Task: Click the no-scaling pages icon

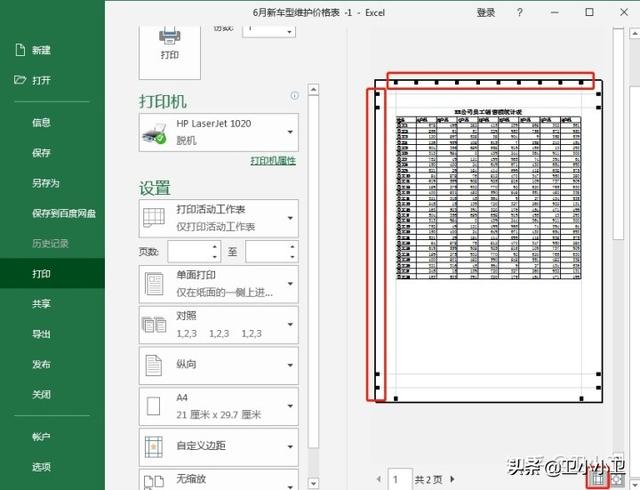Action: coord(154,482)
